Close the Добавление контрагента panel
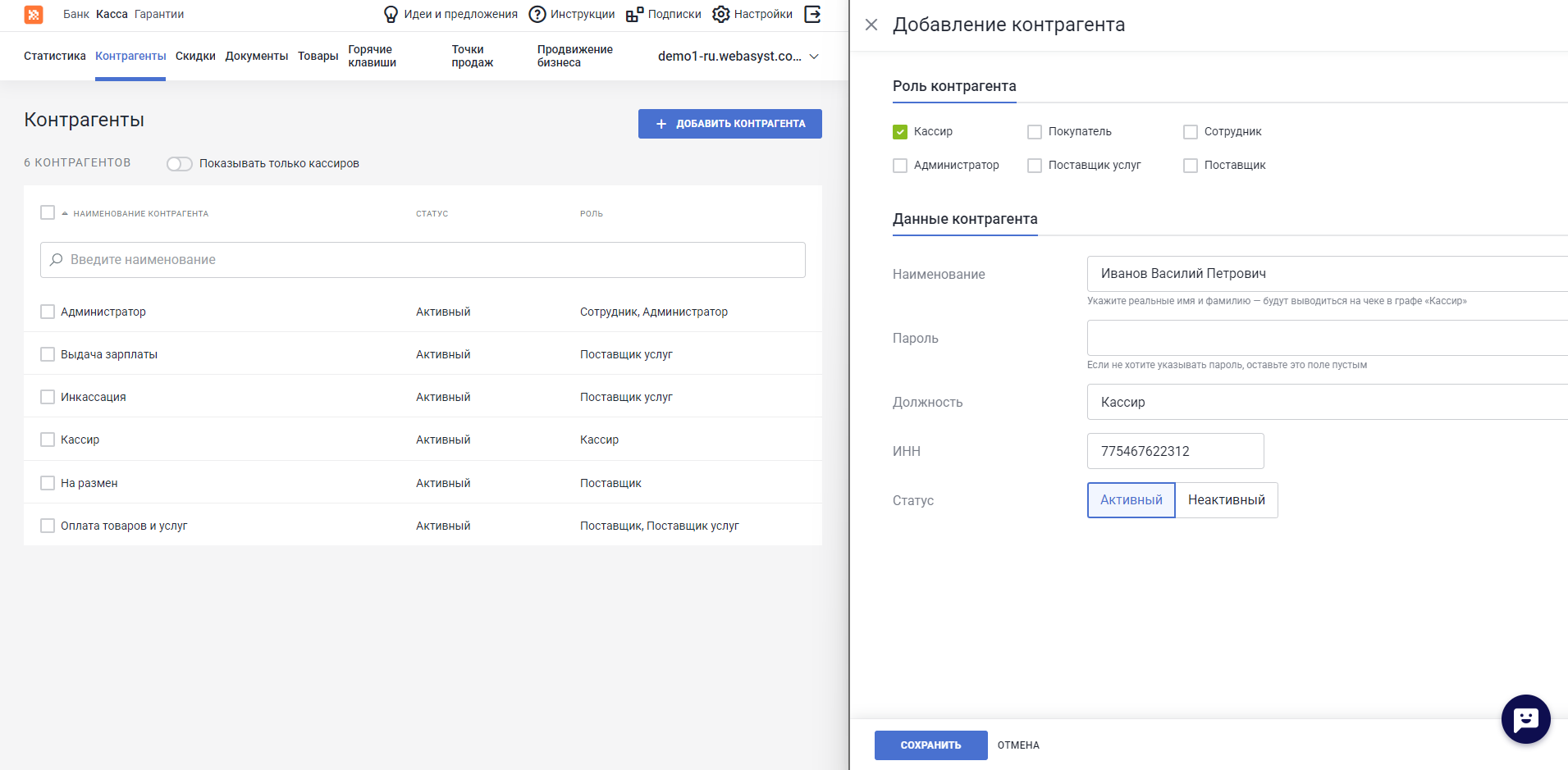 871,25
